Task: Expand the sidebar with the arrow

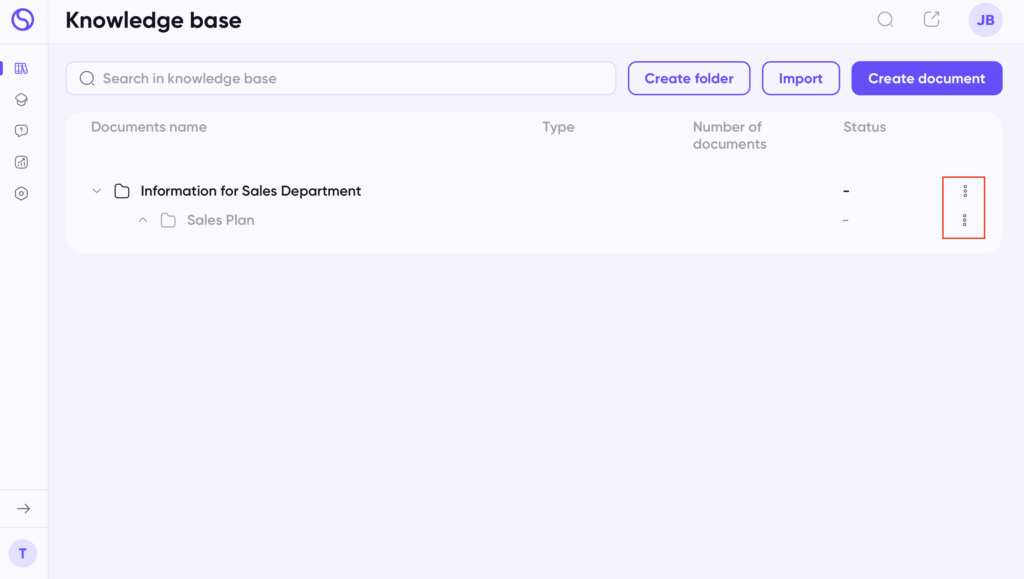Action: click(24, 509)
